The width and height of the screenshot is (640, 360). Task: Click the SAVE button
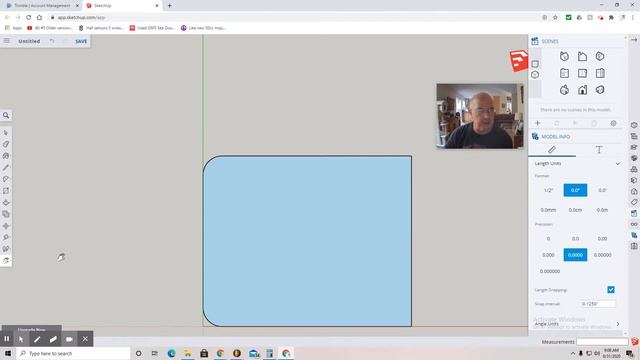coord(81,41)
